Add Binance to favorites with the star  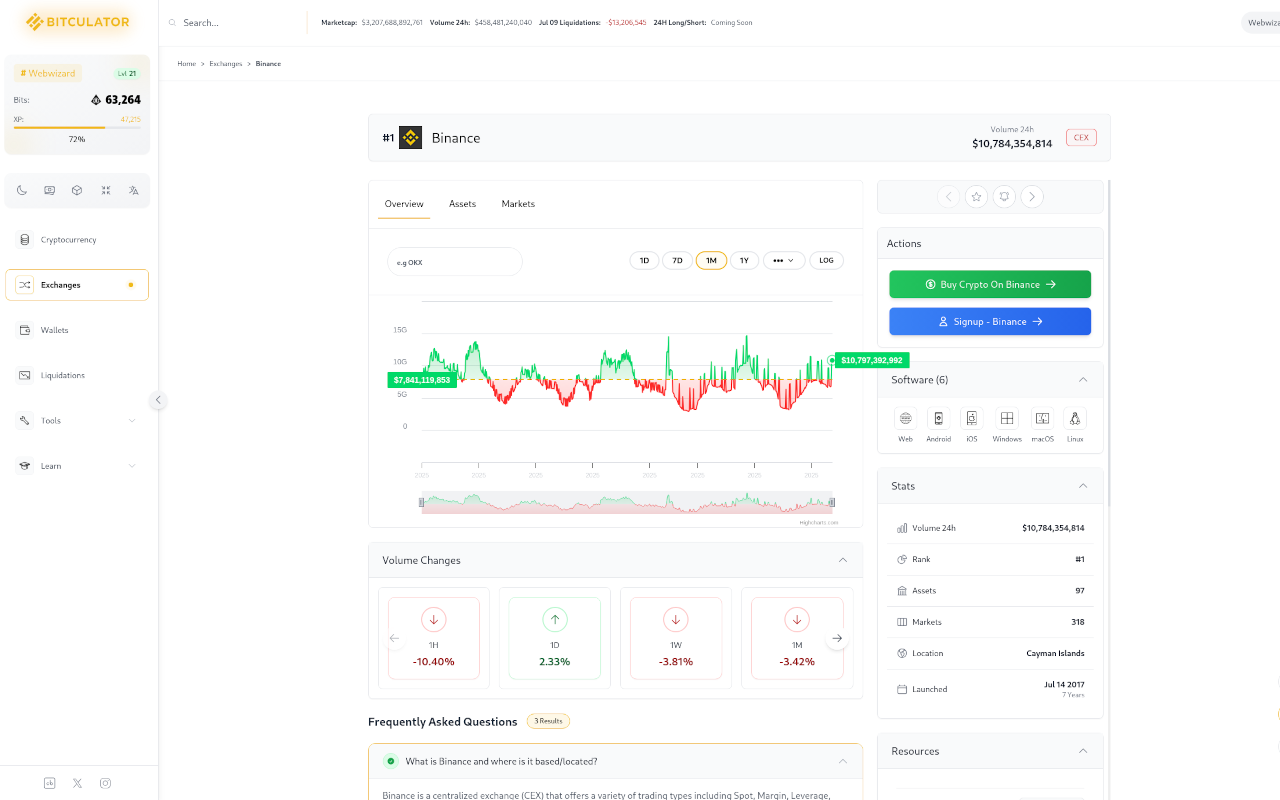(976, 197)
